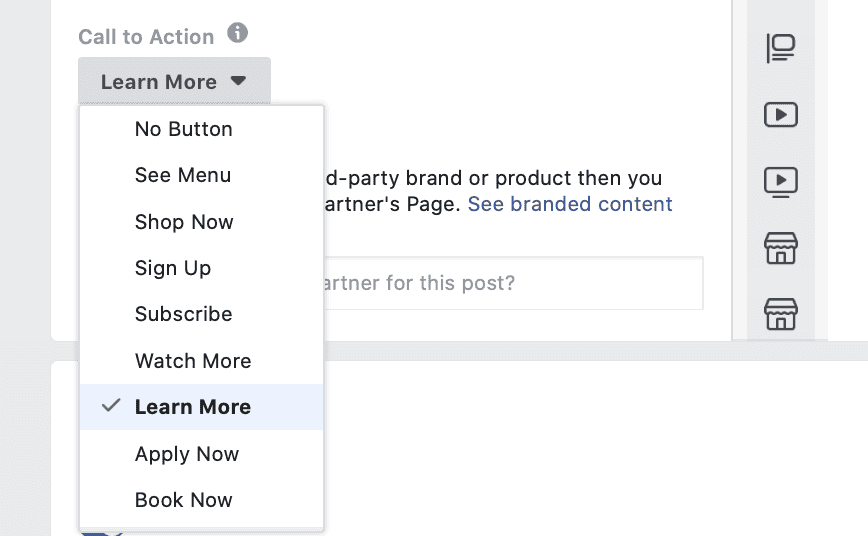Click the lower storefront icon
This screenshot has height=536, width=868.
click(781, 314)
